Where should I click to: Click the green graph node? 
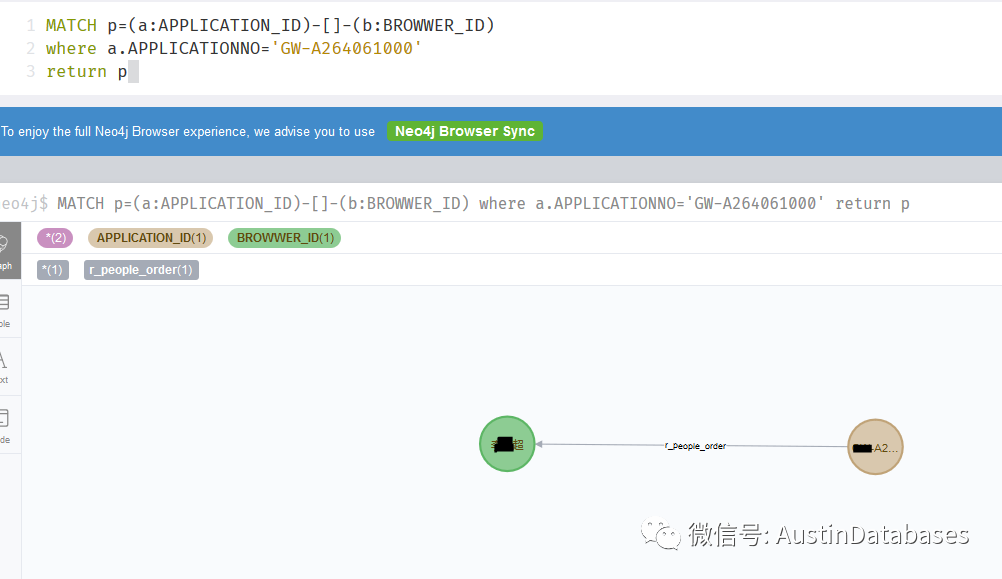507,444
